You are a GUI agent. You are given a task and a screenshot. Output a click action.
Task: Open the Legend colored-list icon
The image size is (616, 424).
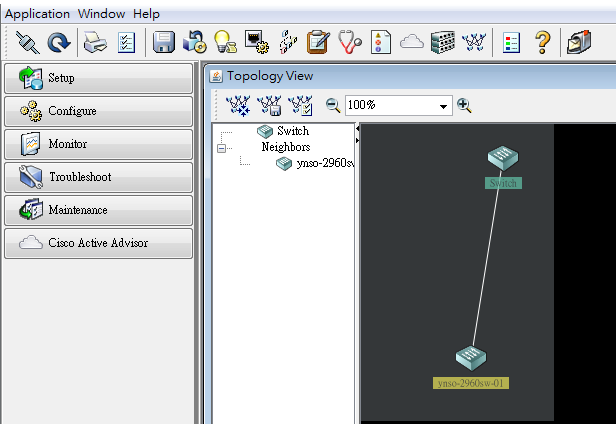[x=511, y=42]
